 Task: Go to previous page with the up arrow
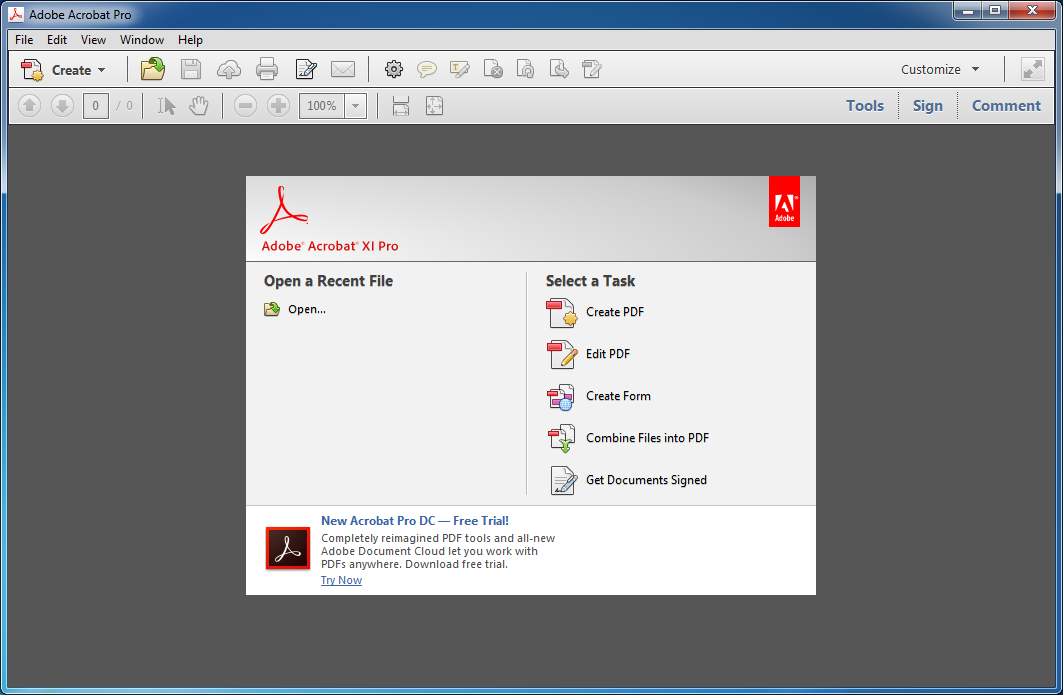coord(29,106)
